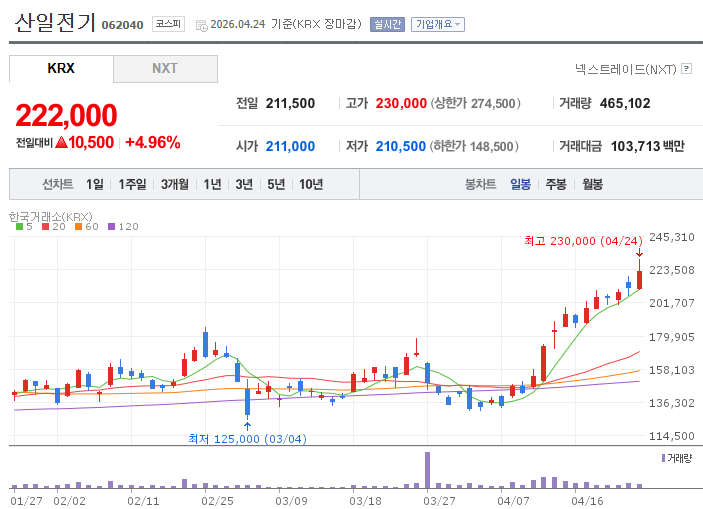The image size is (703, 509).
Task: Select the 1주일 line chart range
Action: (132, 184)
